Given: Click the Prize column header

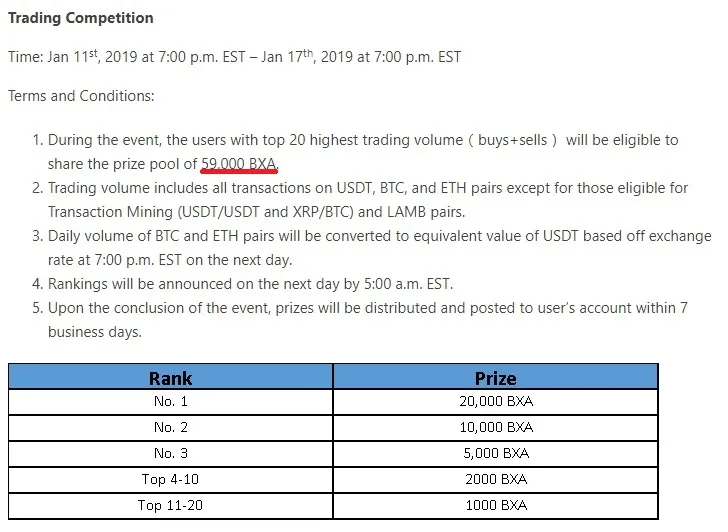Looking at the screenshot, I should pos(495,378).
